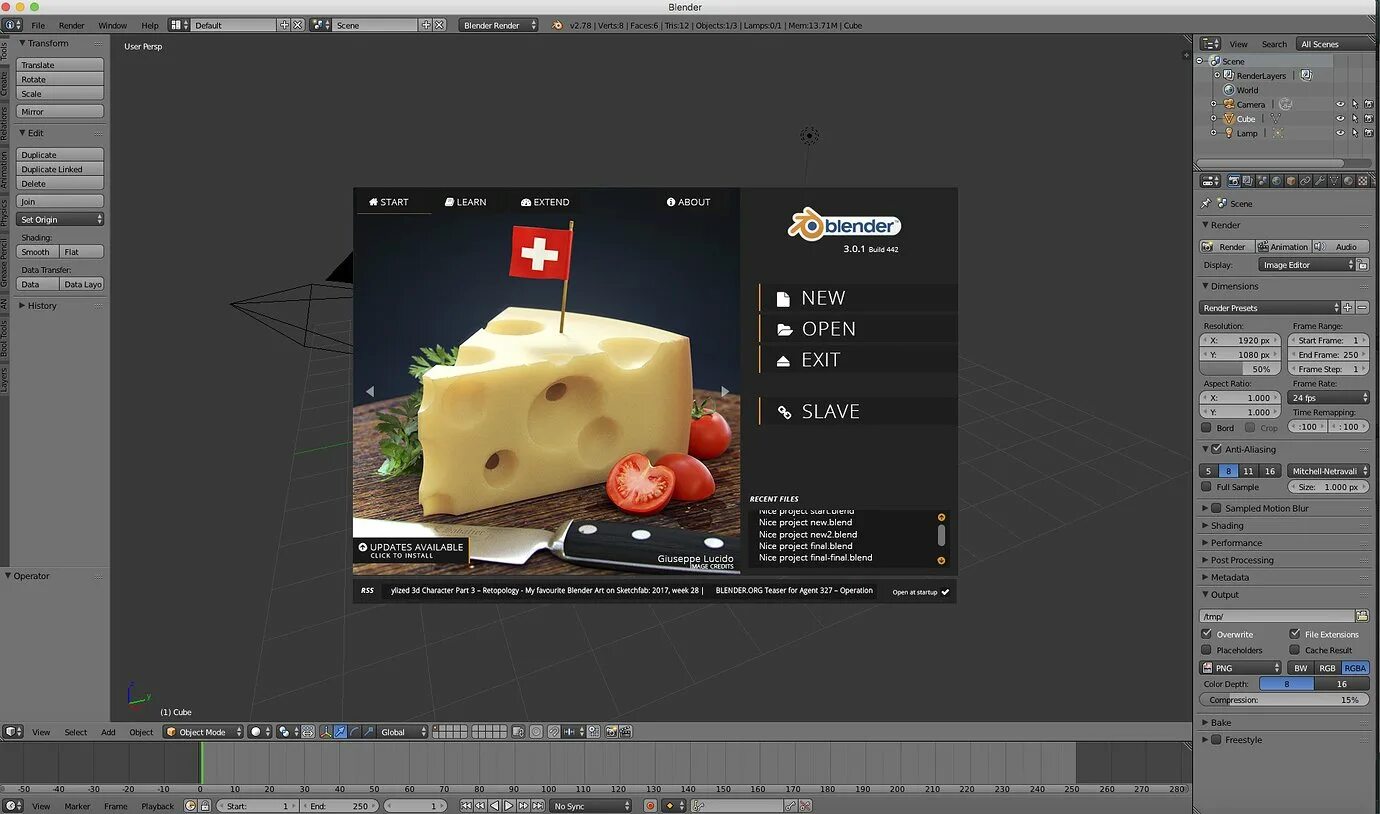Switch to the EXTEND splash tab
This screenshot has height=814, width=1380.
tap(545, 202)
